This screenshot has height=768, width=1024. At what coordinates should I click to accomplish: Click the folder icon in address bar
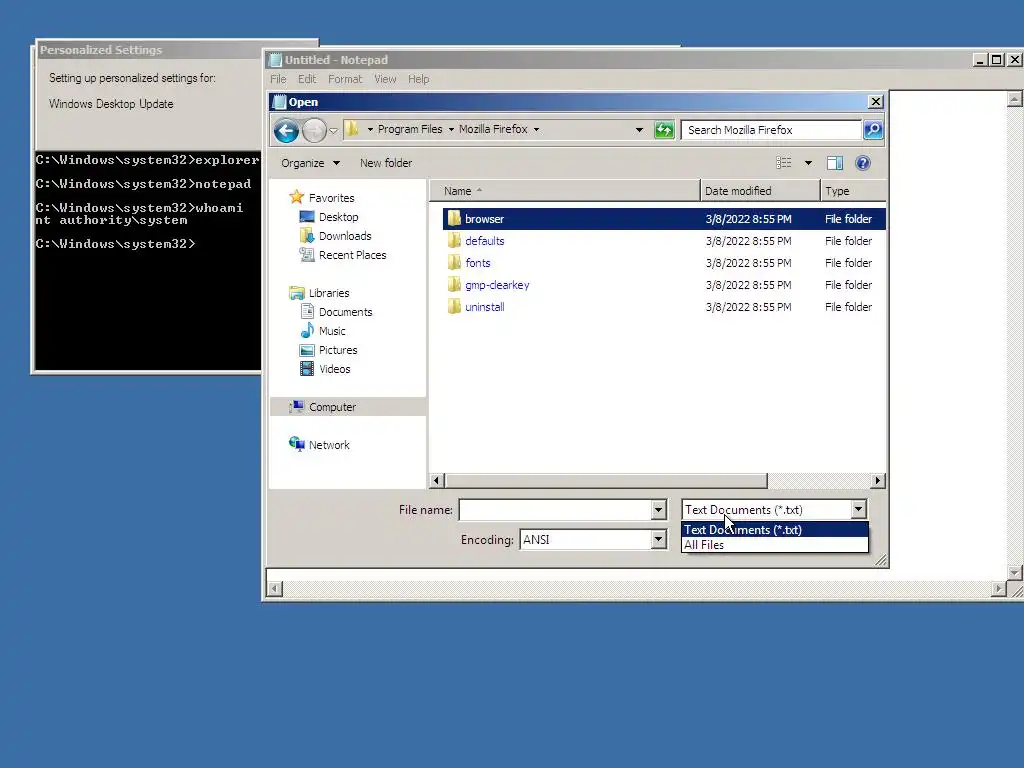(352, 129)
